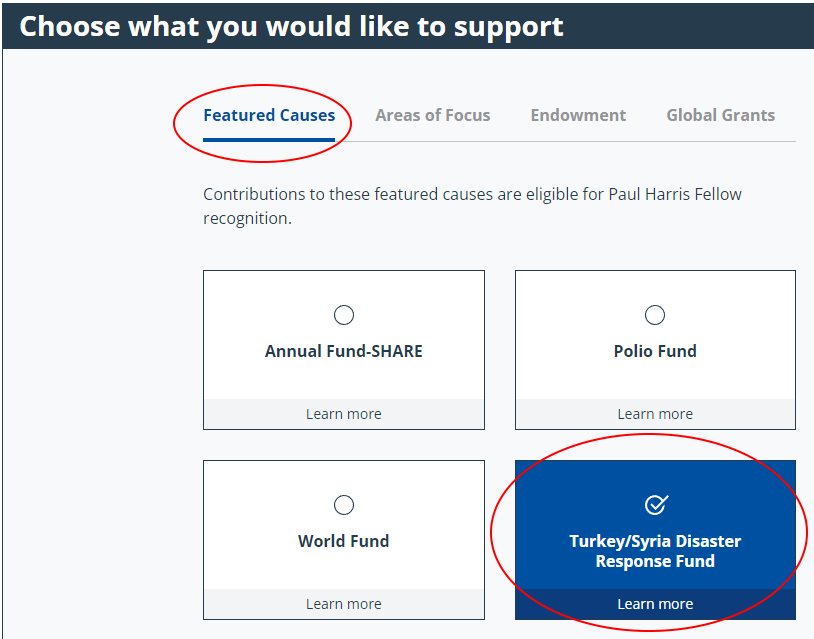Image resolution: width=814 pixels, height=639 pixels.
Task: Go to the Endowment tab
Action: point(578,115)
